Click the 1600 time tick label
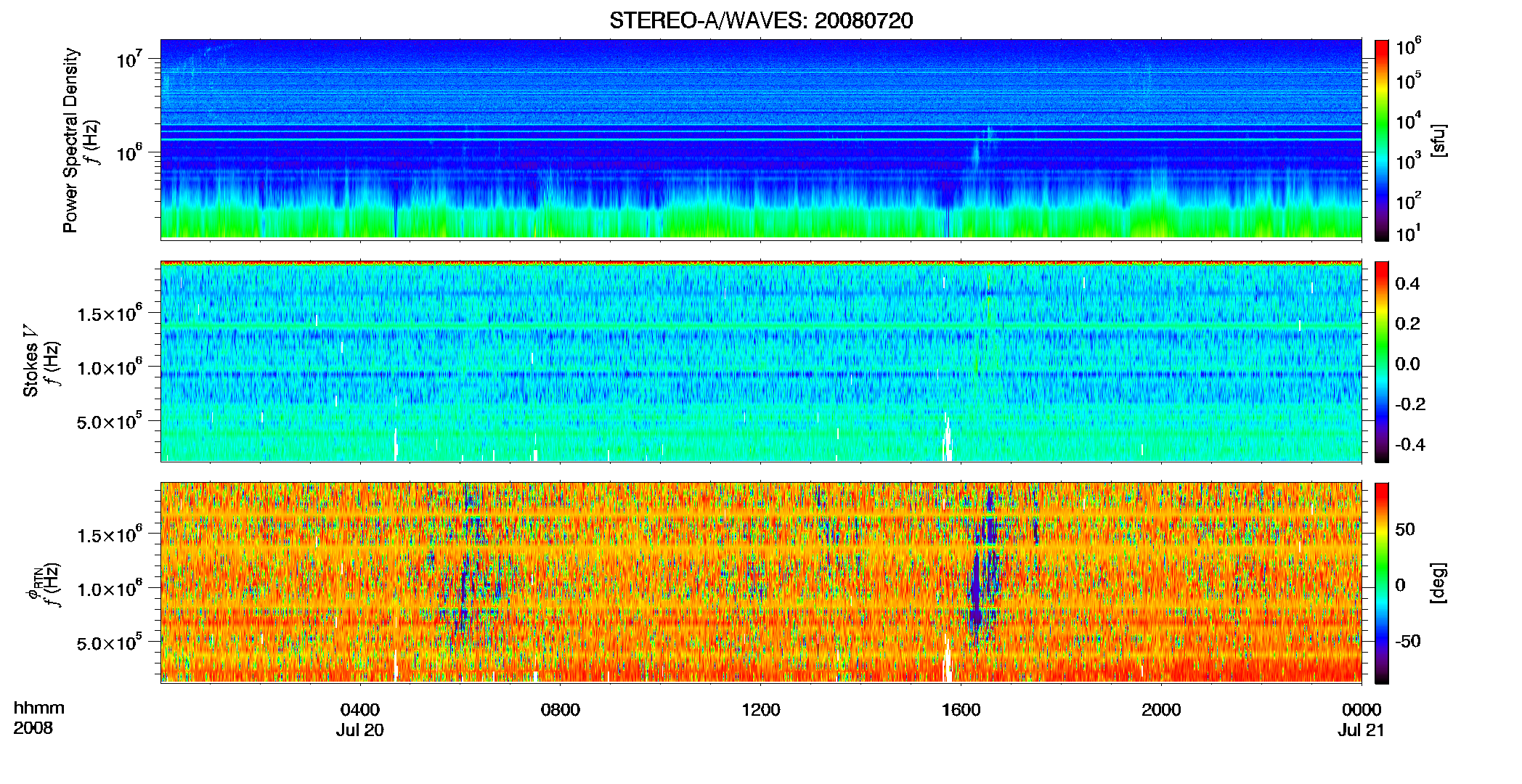The image size is (1522, 784). (961, 710)
